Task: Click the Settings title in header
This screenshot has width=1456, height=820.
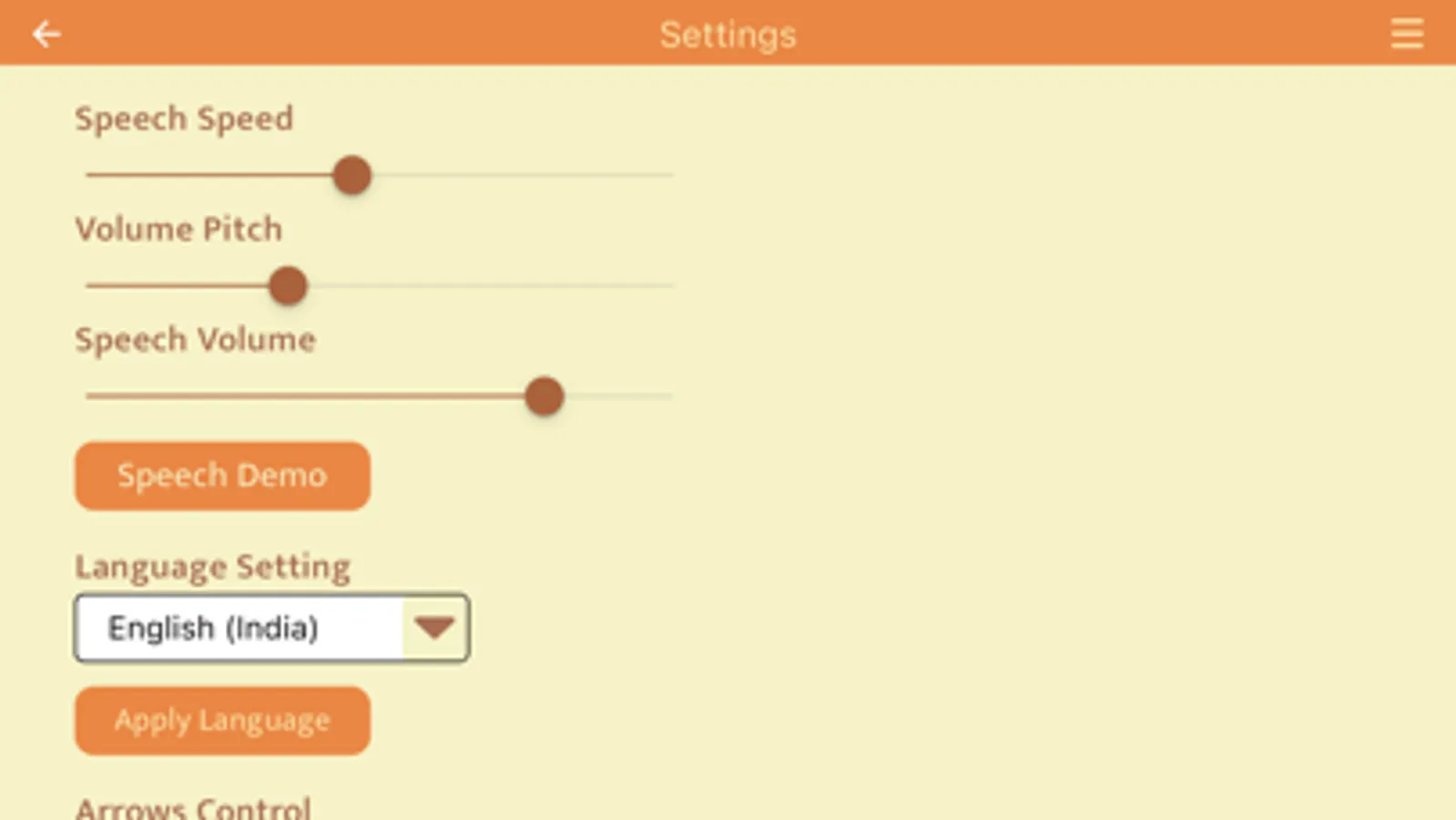Action: click(728, 35)
